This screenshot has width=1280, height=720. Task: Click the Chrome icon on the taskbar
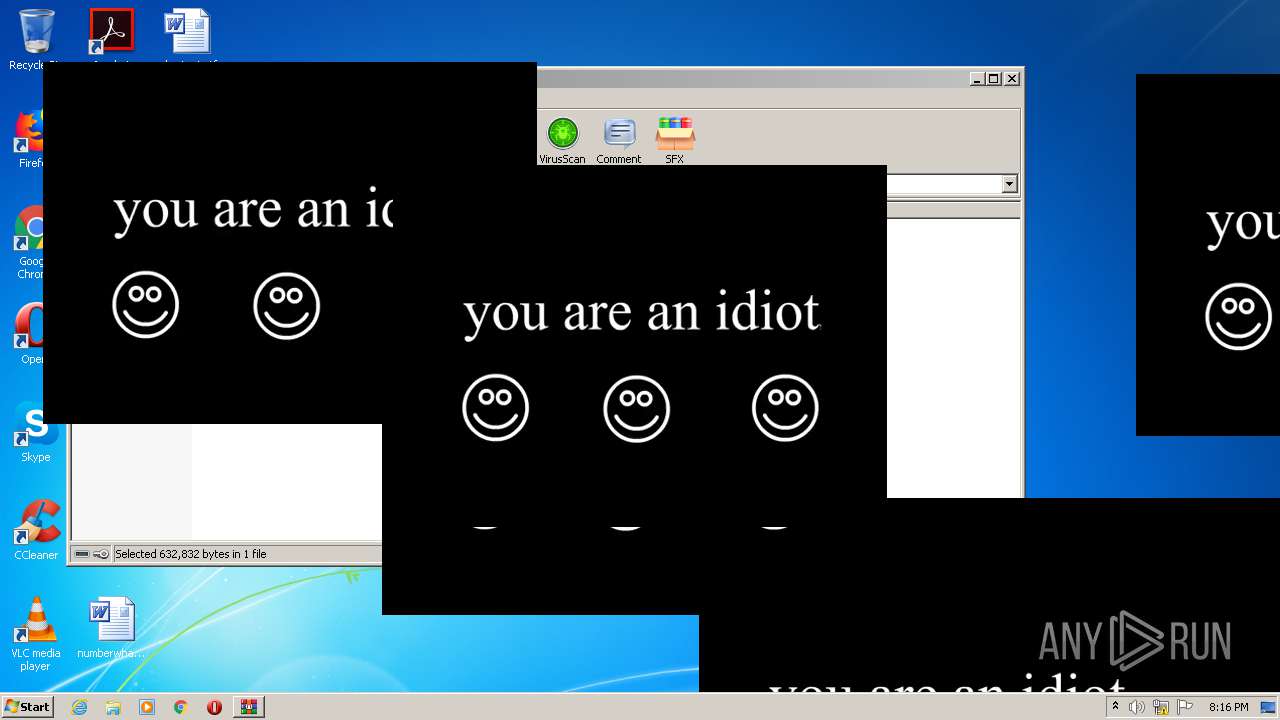(180, 707)
